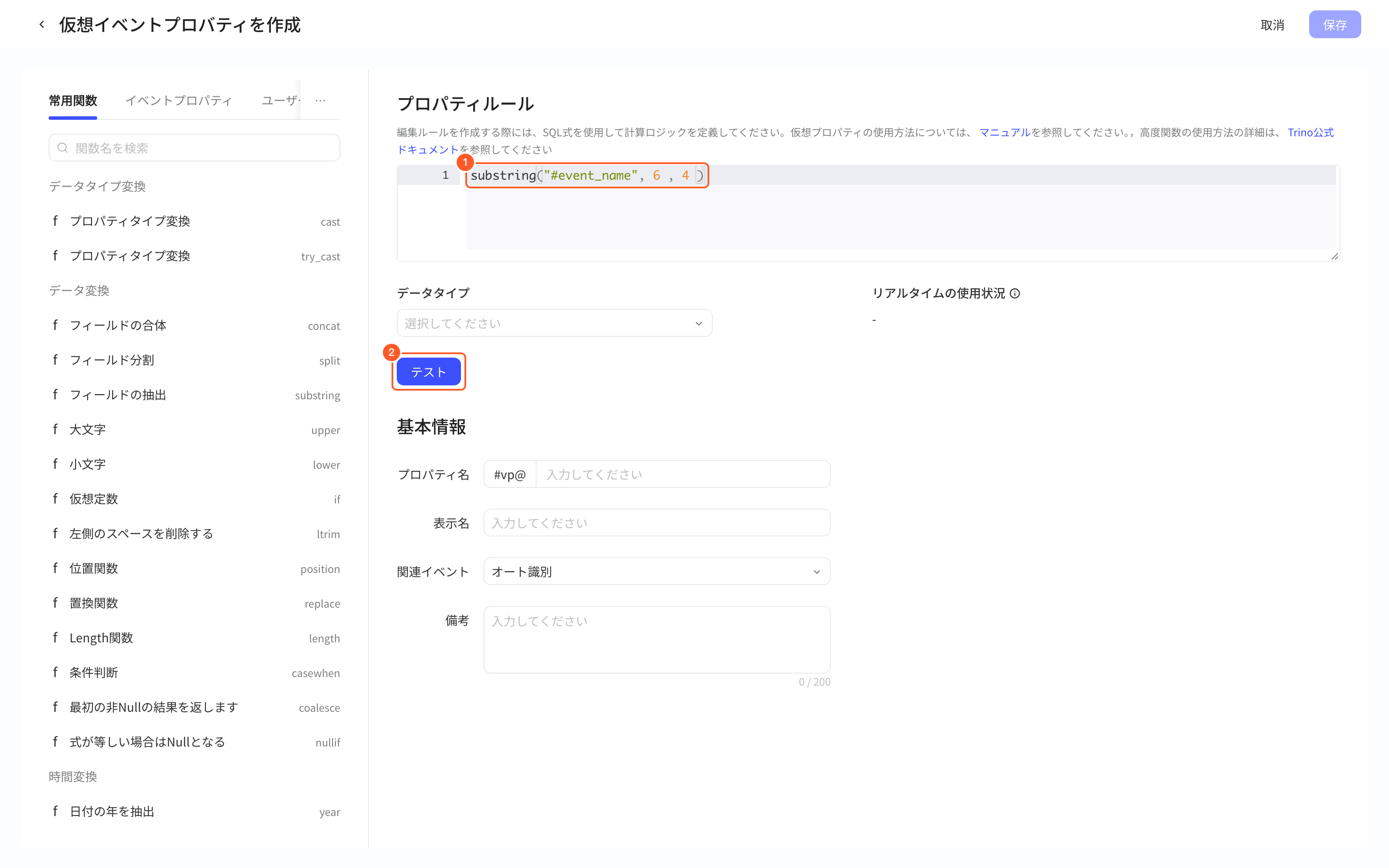Grab the code editor resize handle

pos(1334,256)
